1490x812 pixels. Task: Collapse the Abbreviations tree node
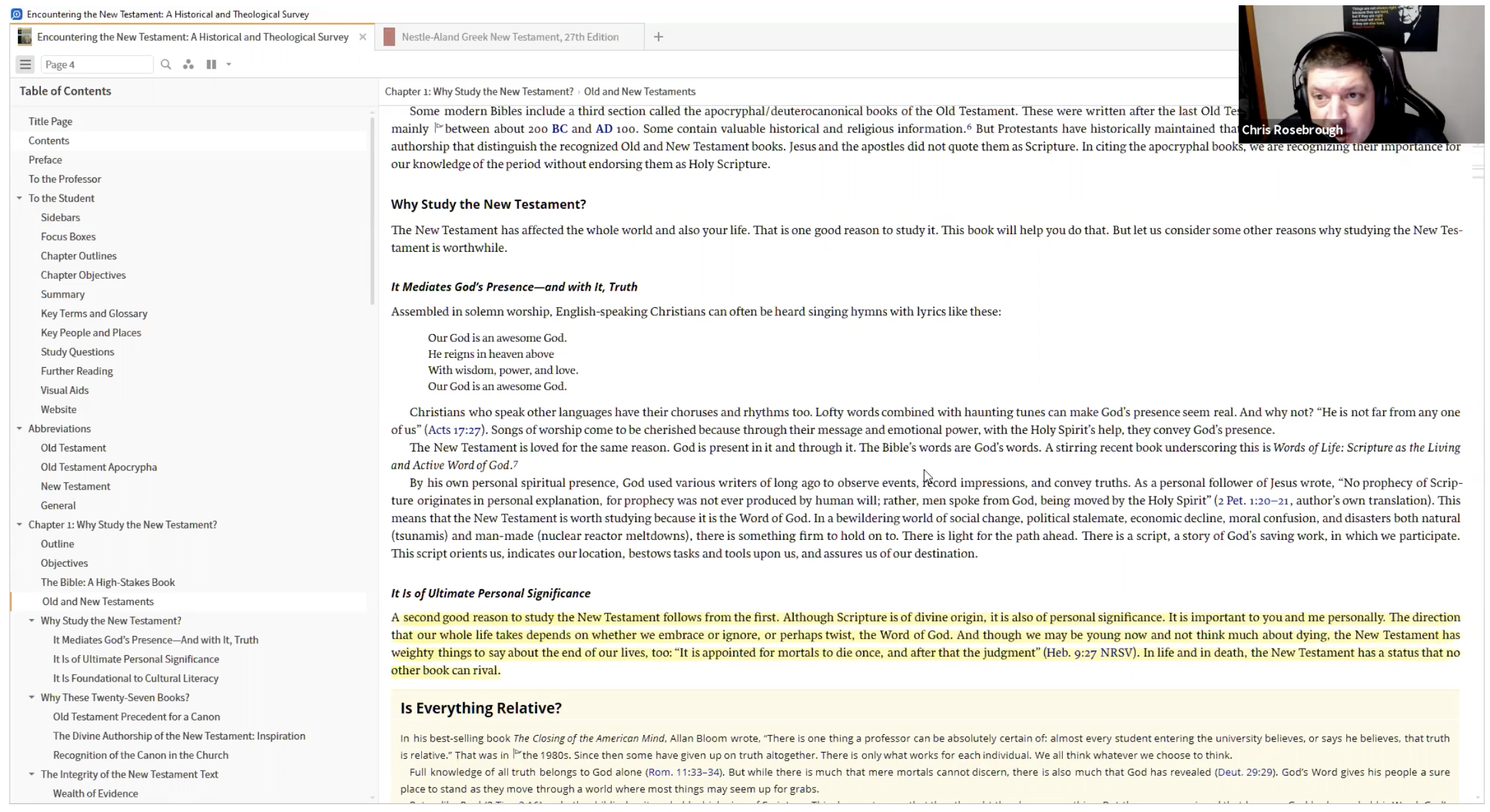coord(19,428)
